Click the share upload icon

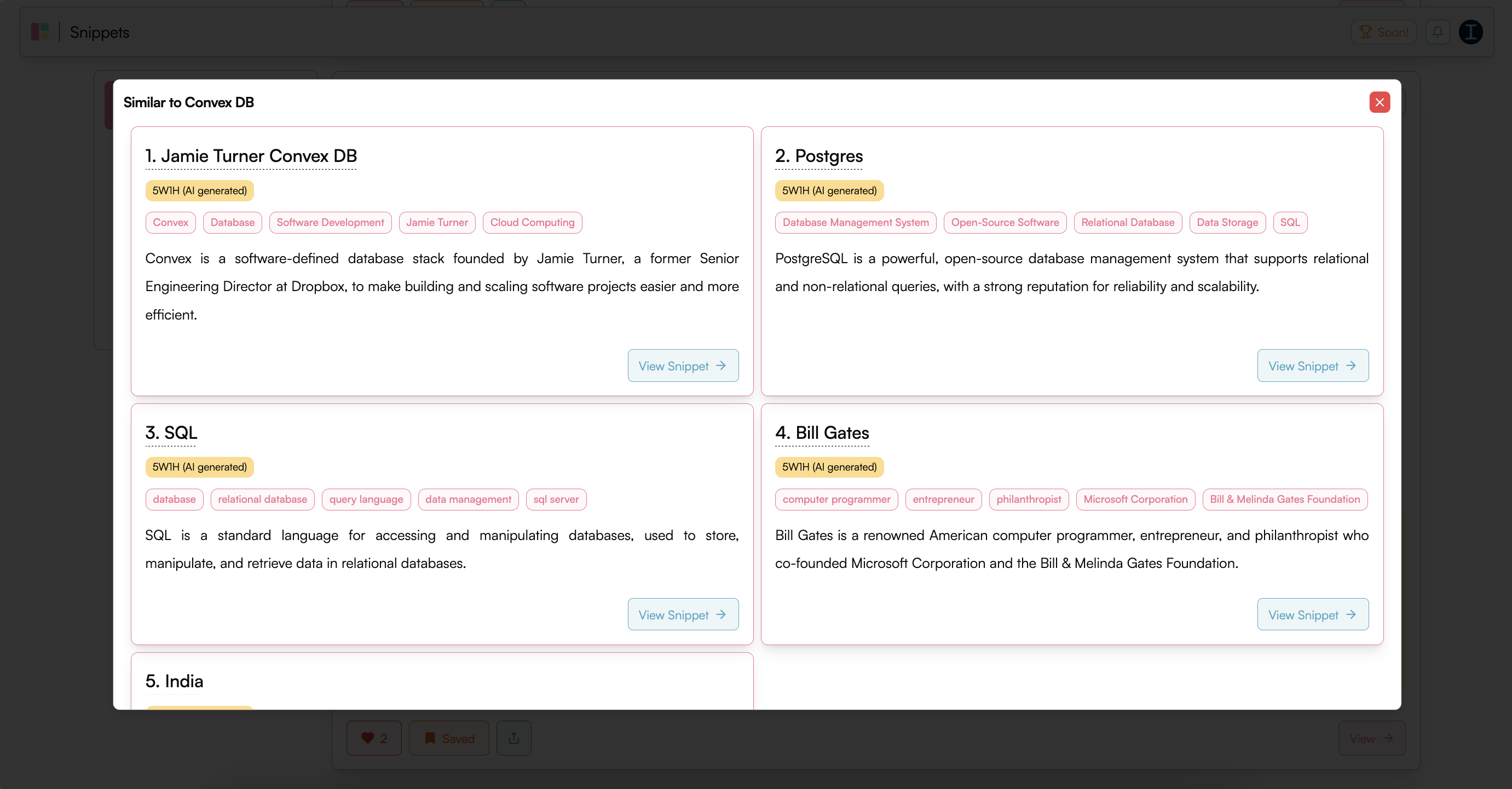(x=513, y=738)
